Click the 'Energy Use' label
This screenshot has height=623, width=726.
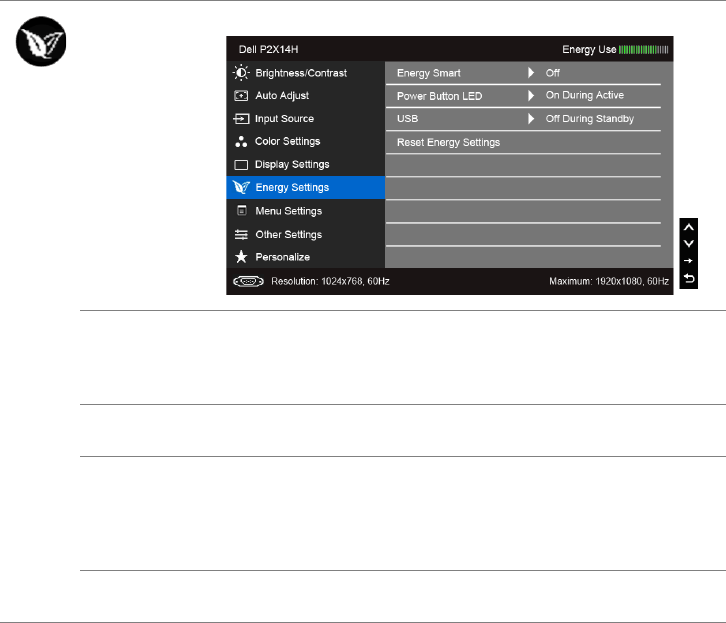[x=589, y=50]
